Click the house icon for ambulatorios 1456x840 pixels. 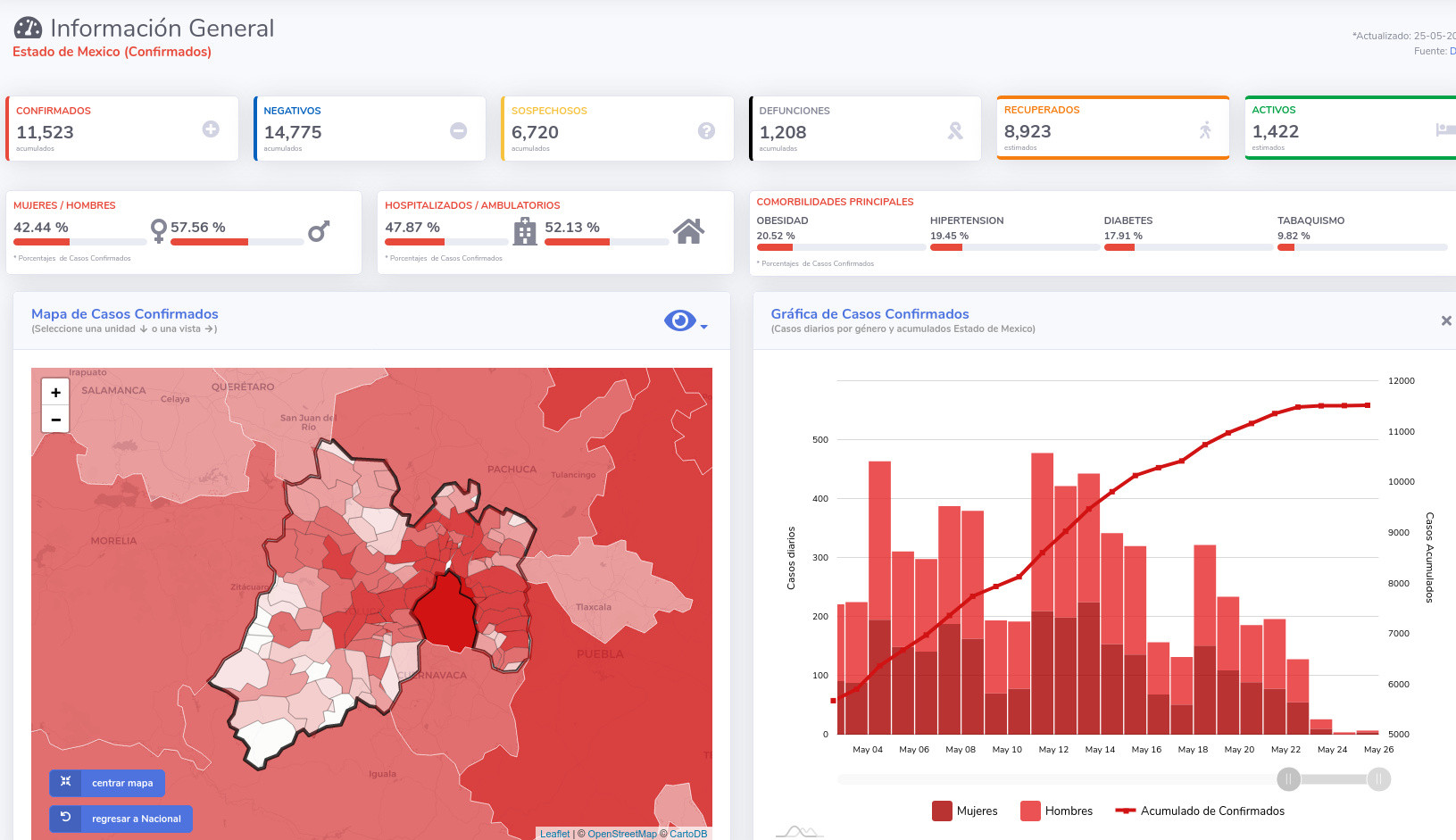(688, 231)
